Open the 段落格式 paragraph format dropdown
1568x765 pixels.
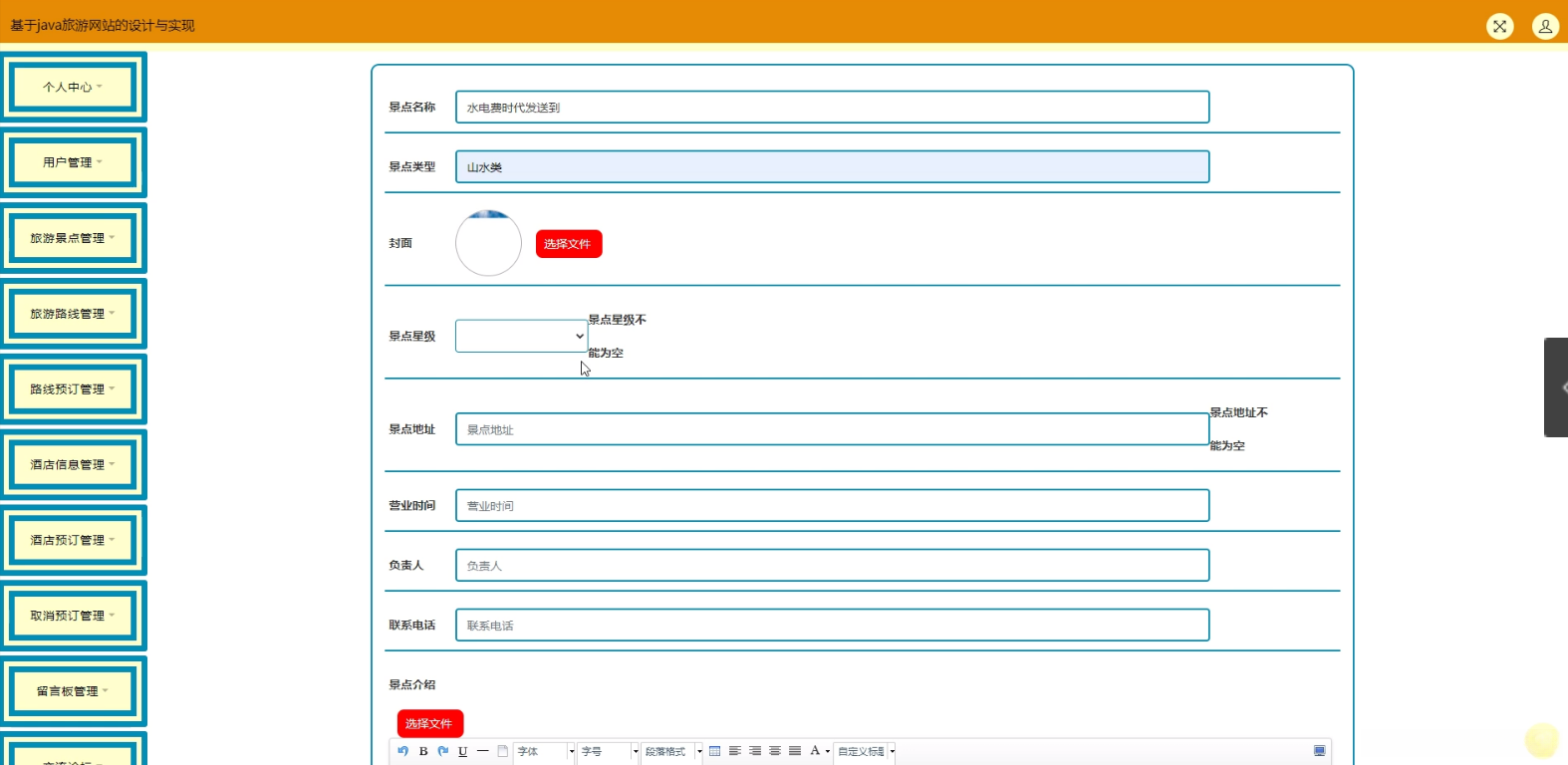tap(673, 752)
